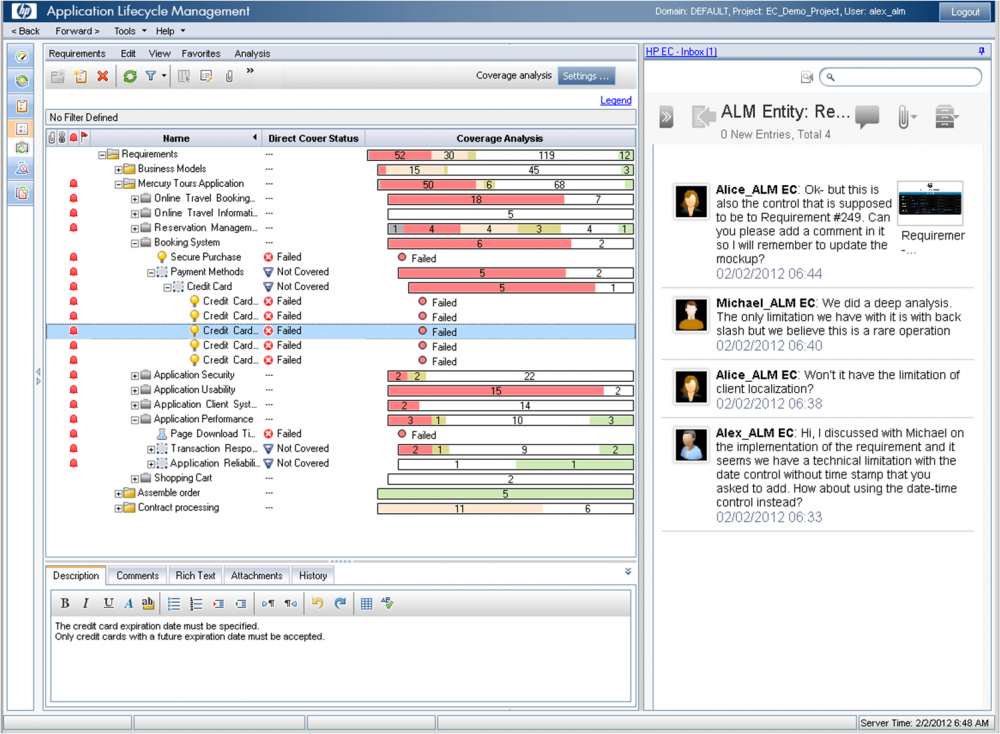Open the Edit menu
The height and width of the screenshot is (734, 1000).
tap(128, 54)
